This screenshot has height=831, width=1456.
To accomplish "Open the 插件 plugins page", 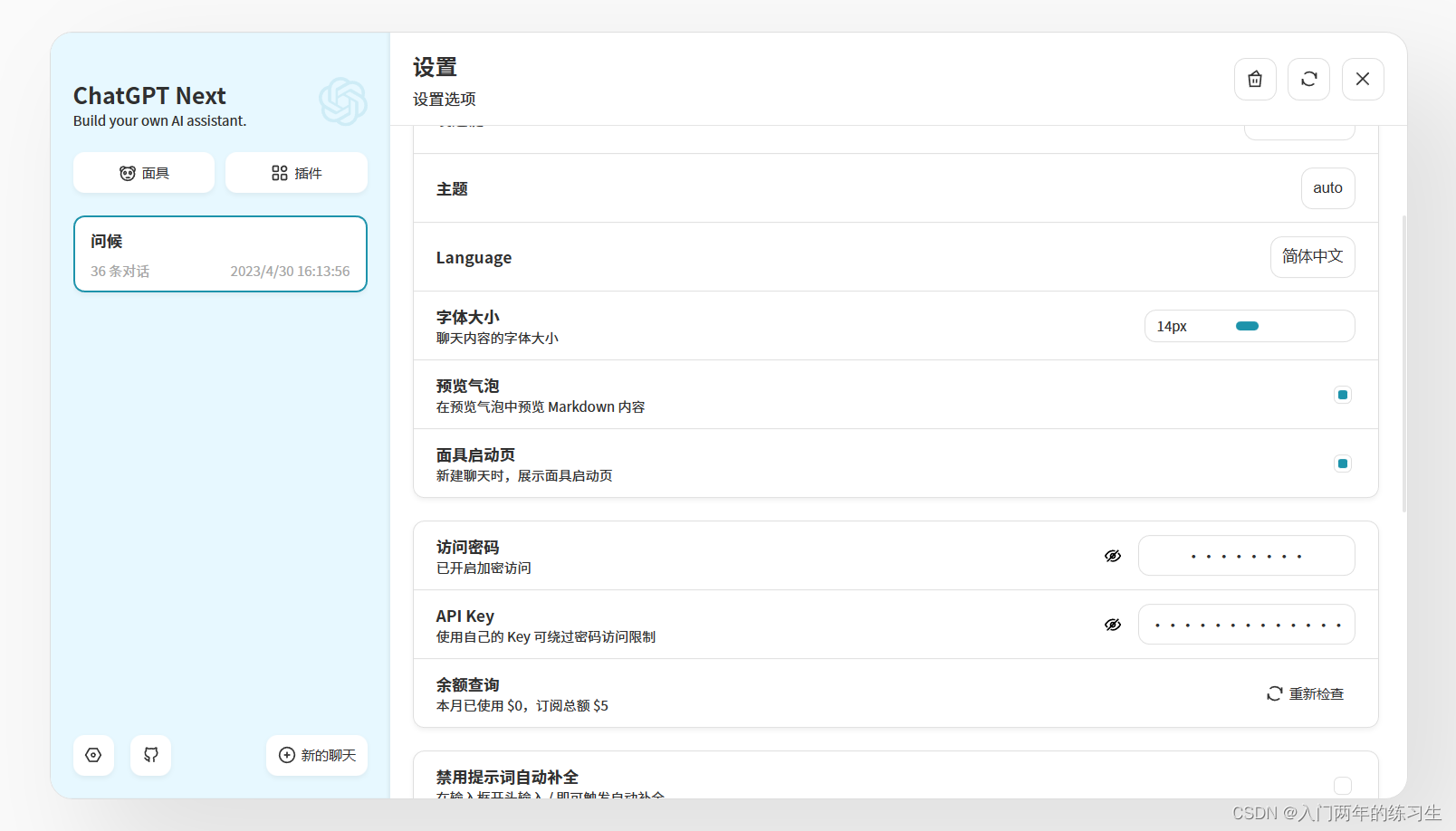I will (x=296, y=173).
